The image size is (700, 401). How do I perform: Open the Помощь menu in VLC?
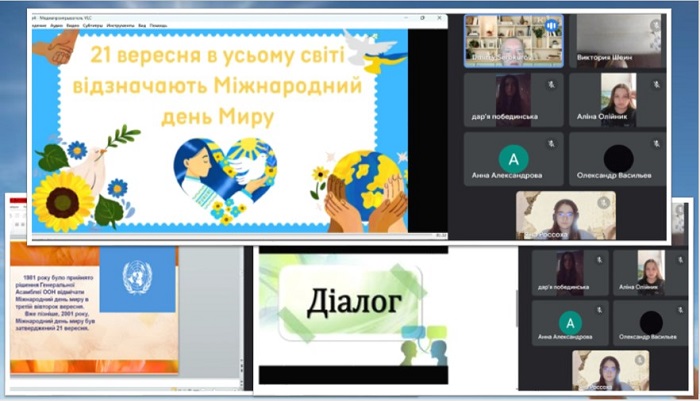click(x=158, y=25)
